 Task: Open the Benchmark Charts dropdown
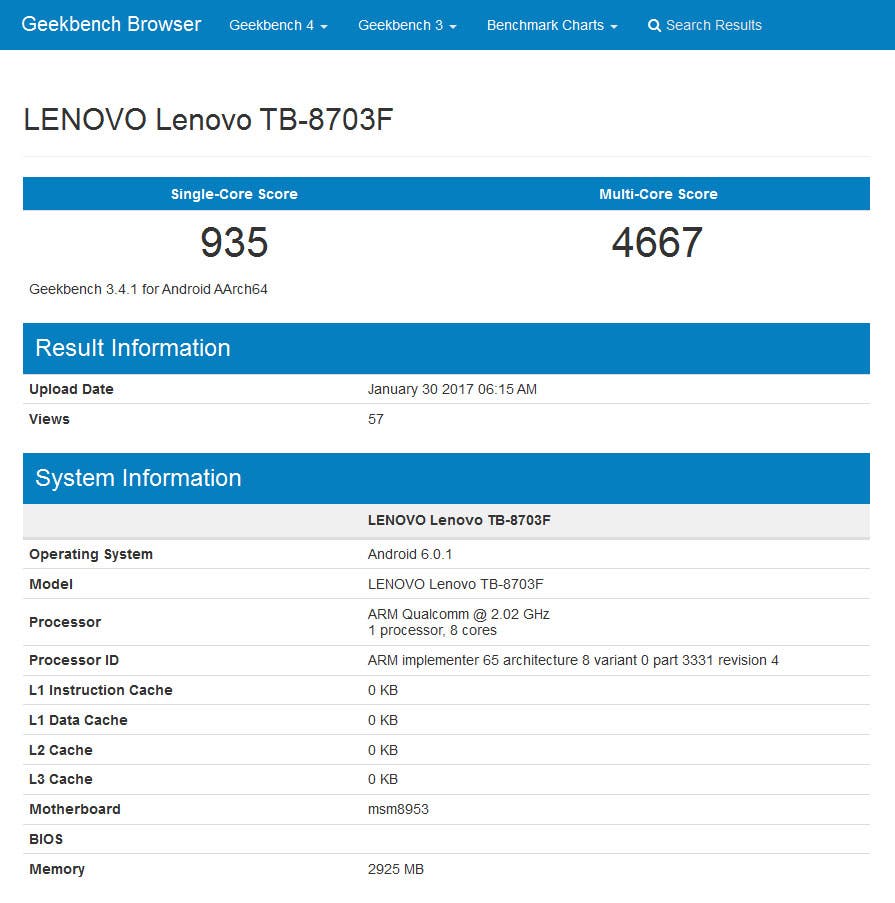(552, 25)
